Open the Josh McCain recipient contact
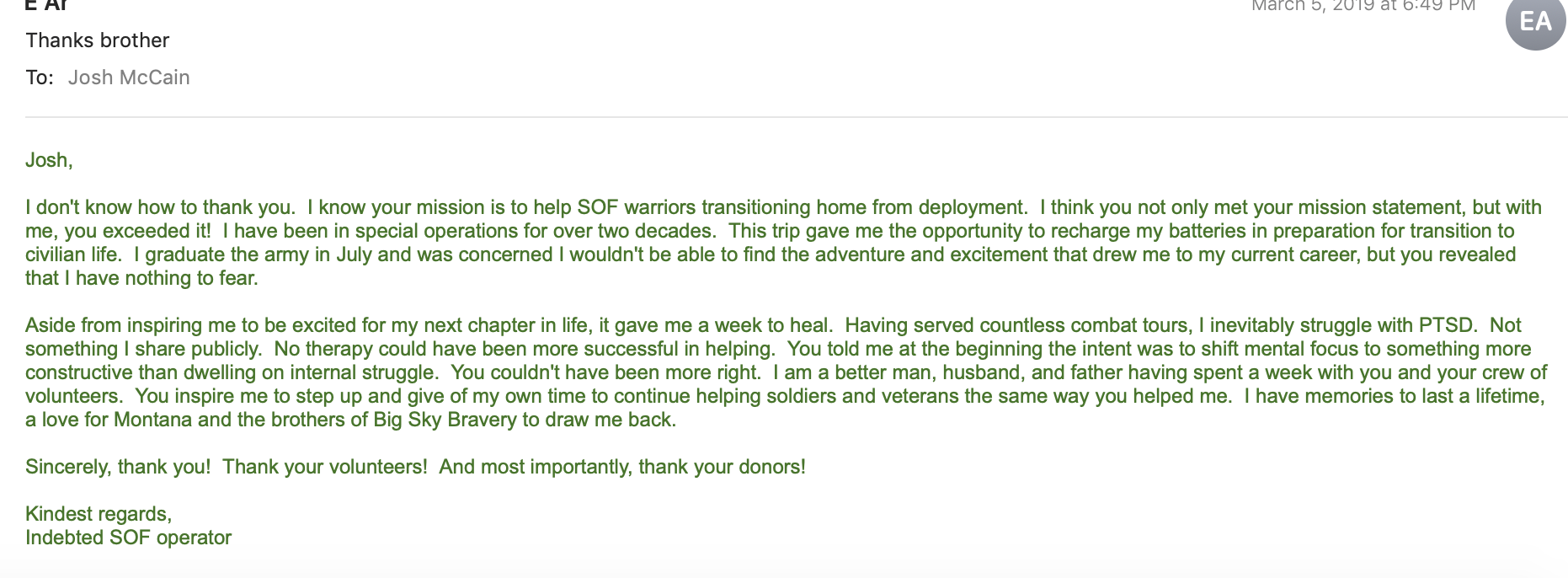The width and height of the screenshot is (1568, 578). (x=129, y=78)
